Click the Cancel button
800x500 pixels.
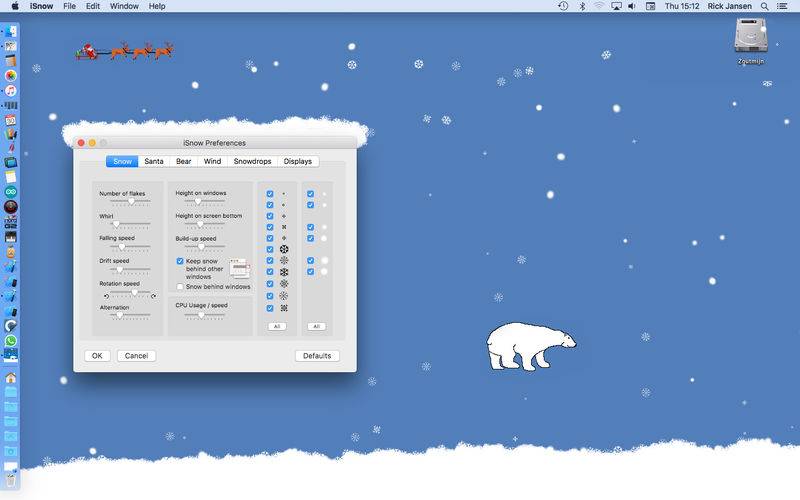(136, 356)
